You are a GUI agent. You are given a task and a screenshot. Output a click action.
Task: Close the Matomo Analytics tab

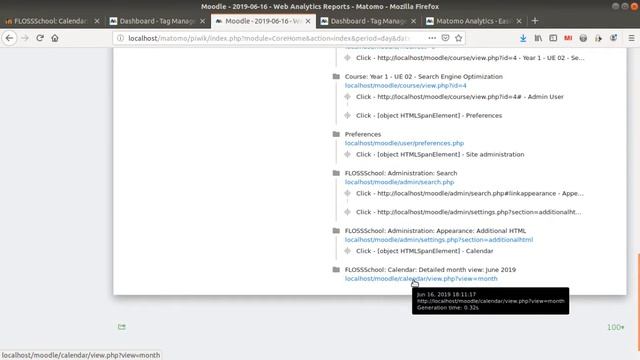pyautogui.click(x=519, y=21)
